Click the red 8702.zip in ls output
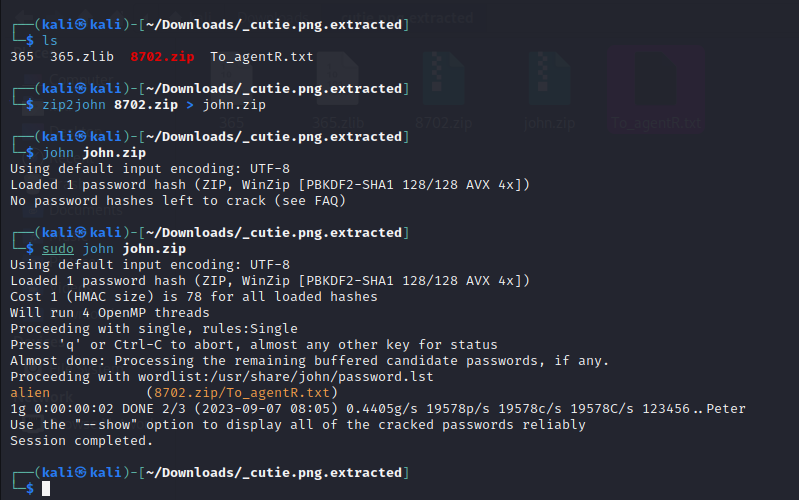799x500 pixels. pos(162,57)
